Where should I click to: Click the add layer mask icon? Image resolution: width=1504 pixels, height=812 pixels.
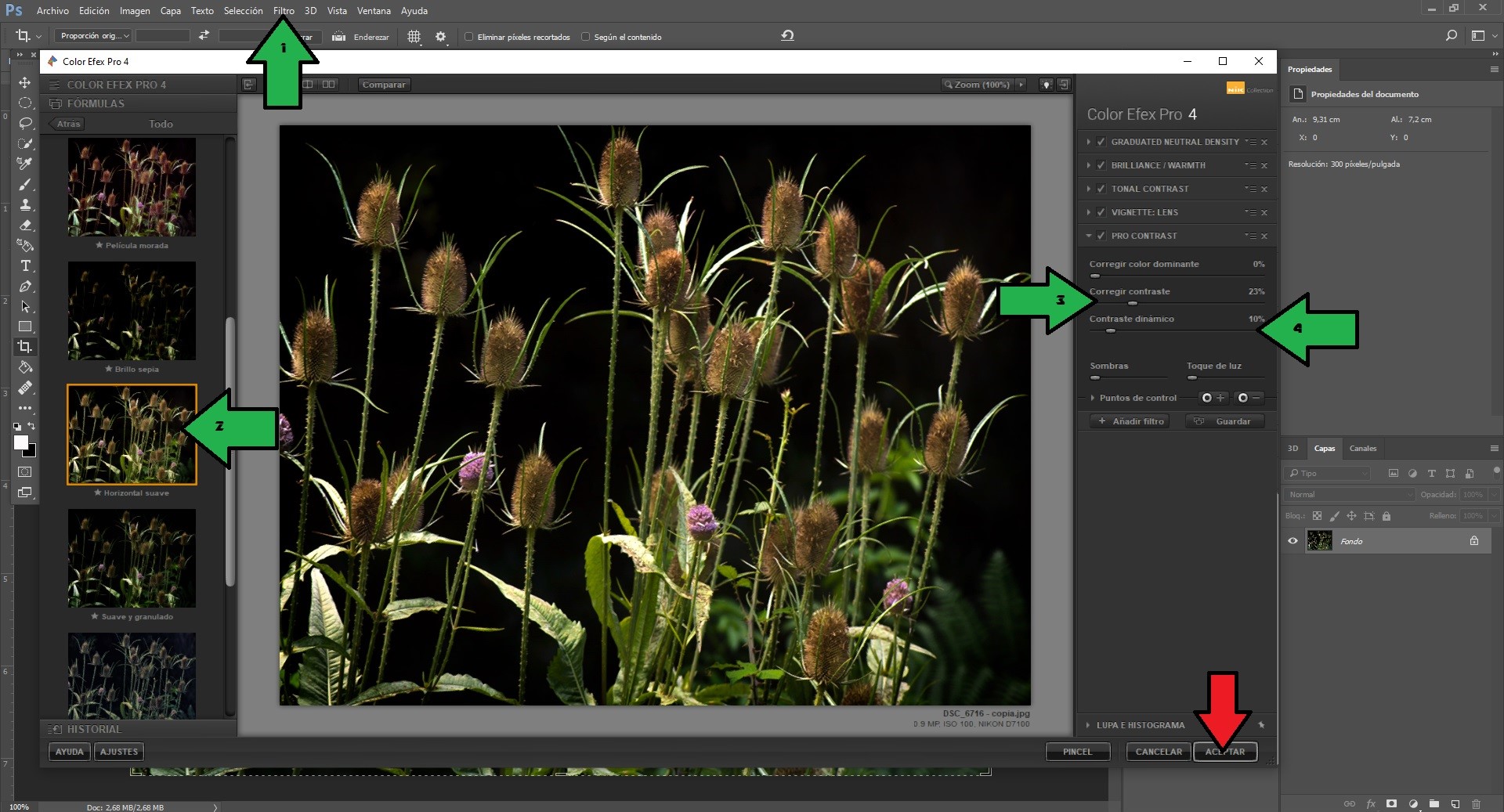click(x=1391, y=804)
